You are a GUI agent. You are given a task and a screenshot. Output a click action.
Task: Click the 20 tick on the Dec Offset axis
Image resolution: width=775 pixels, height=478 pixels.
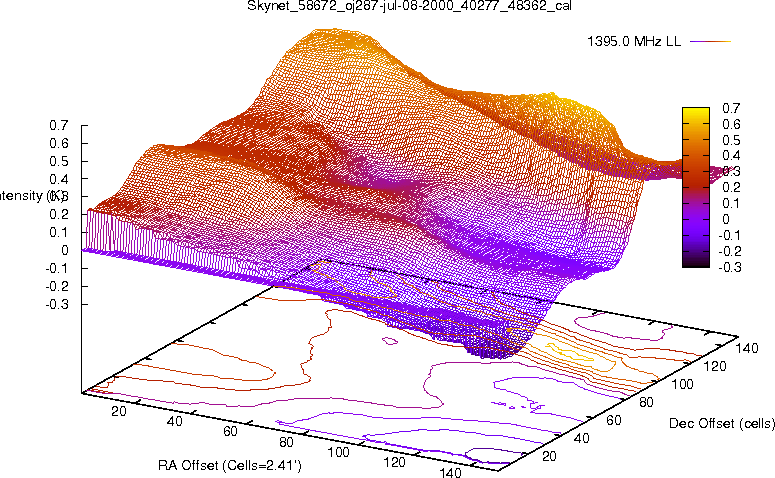[x=549, y=456]
